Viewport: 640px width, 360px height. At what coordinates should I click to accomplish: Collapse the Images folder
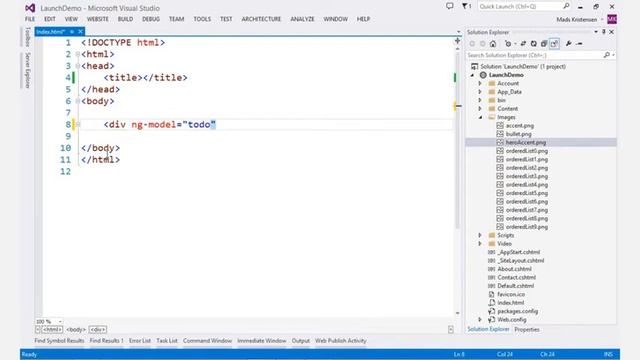[x=480, y=117]
